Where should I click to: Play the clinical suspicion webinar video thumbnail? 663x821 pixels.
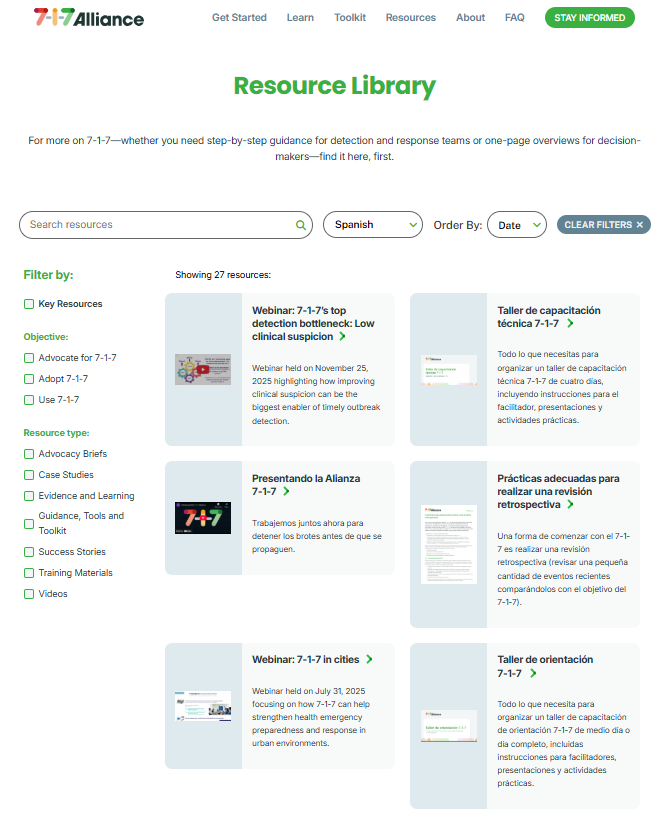point(203,369)
